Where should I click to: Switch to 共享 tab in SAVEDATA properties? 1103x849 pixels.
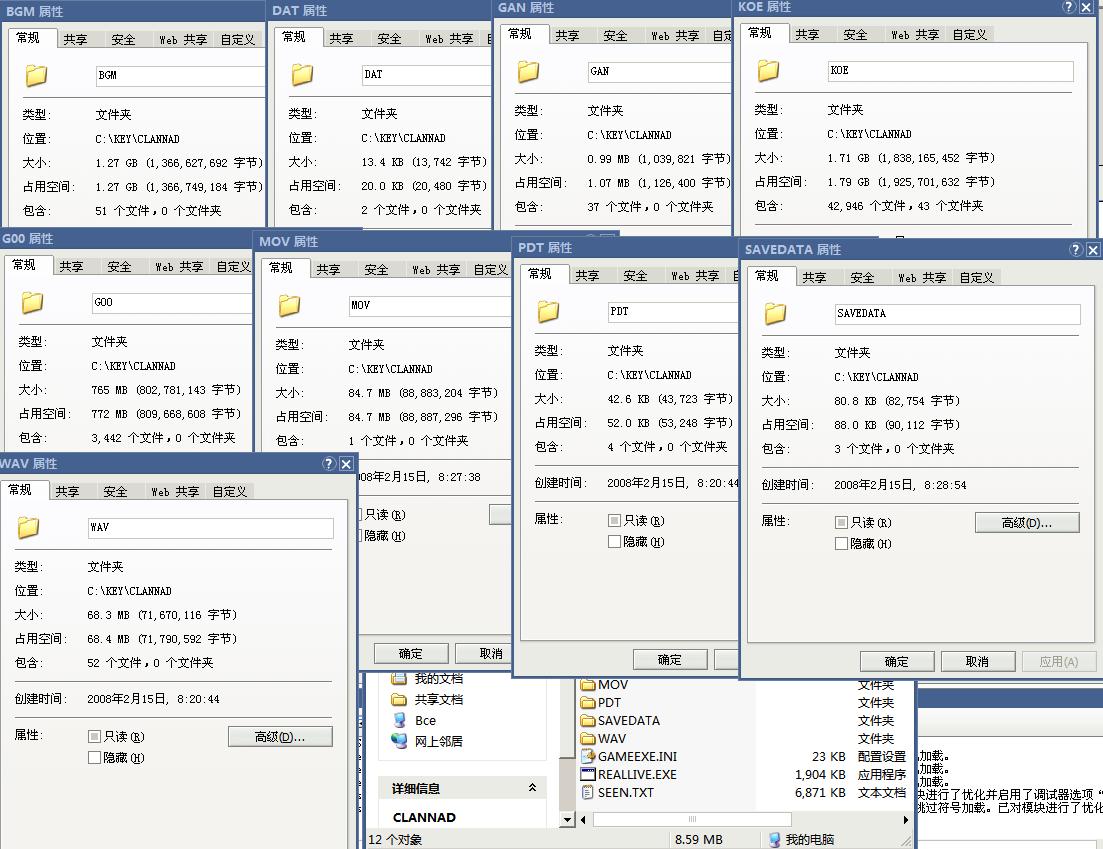[815, 278]
